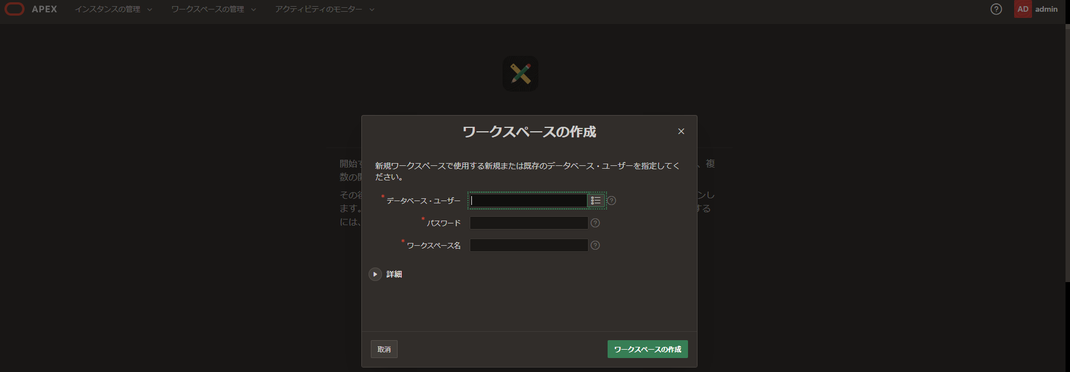Show help for パスワード field
1070x372 pixels.
tap(595, 223)
